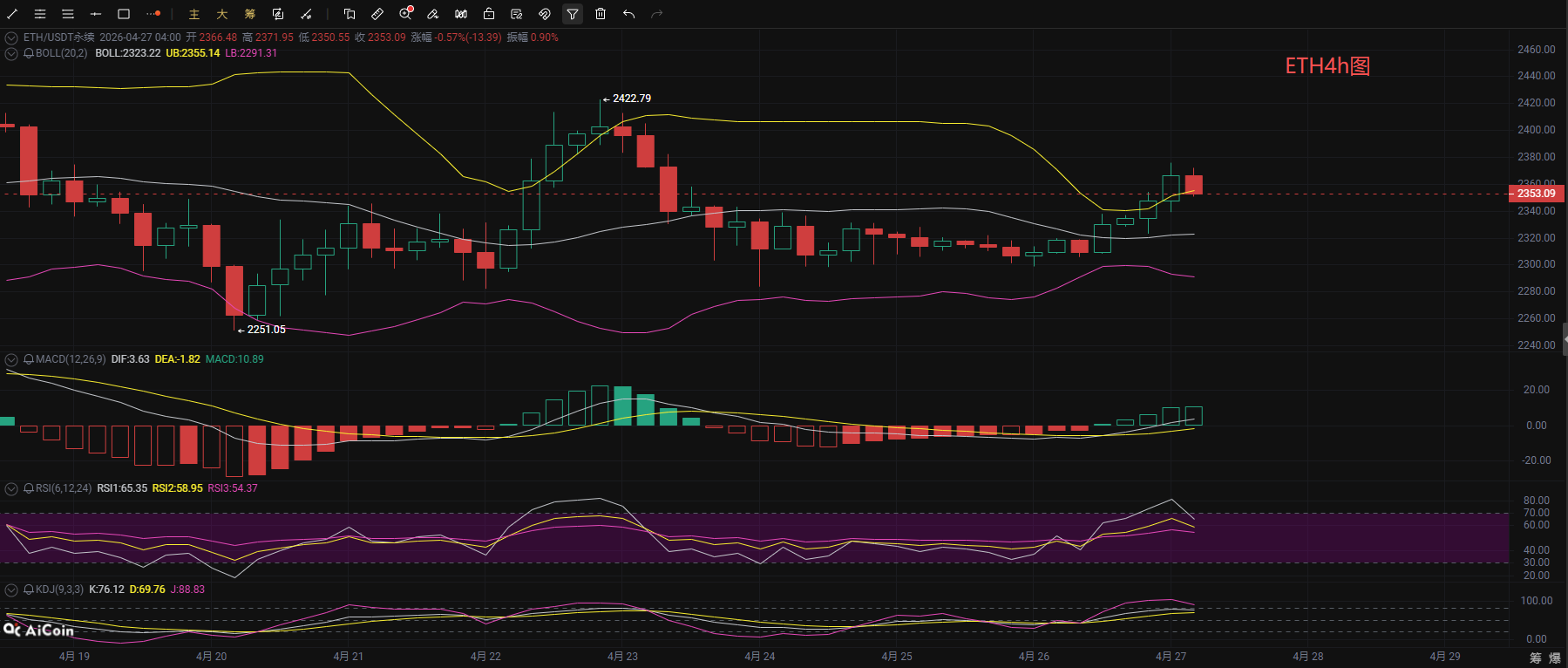
Task: Click the KDJ(9,3,3) indicator label
Action: 59,590
